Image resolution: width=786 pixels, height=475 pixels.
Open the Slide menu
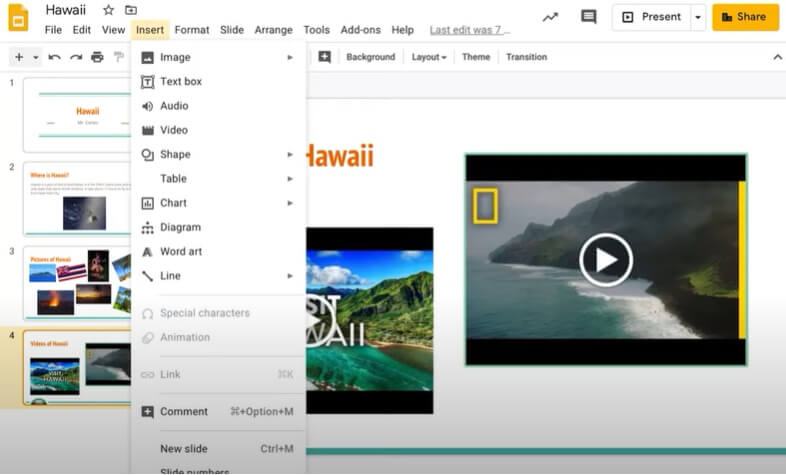click(x=232, y=30)
